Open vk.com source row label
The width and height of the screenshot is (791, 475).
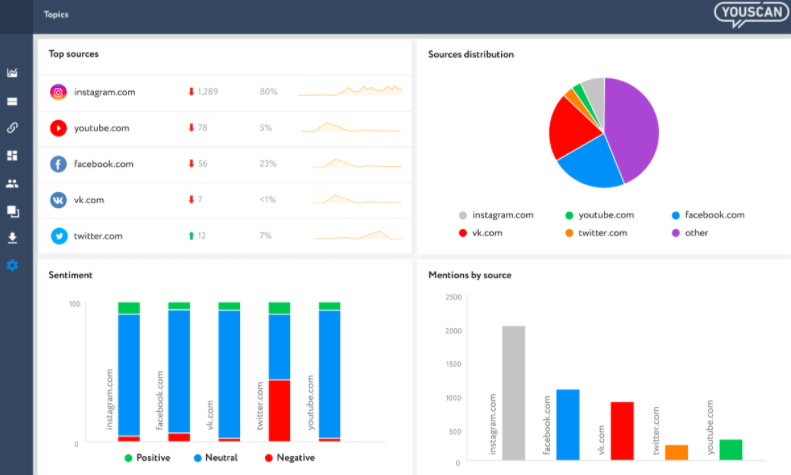tap(89, 200)
